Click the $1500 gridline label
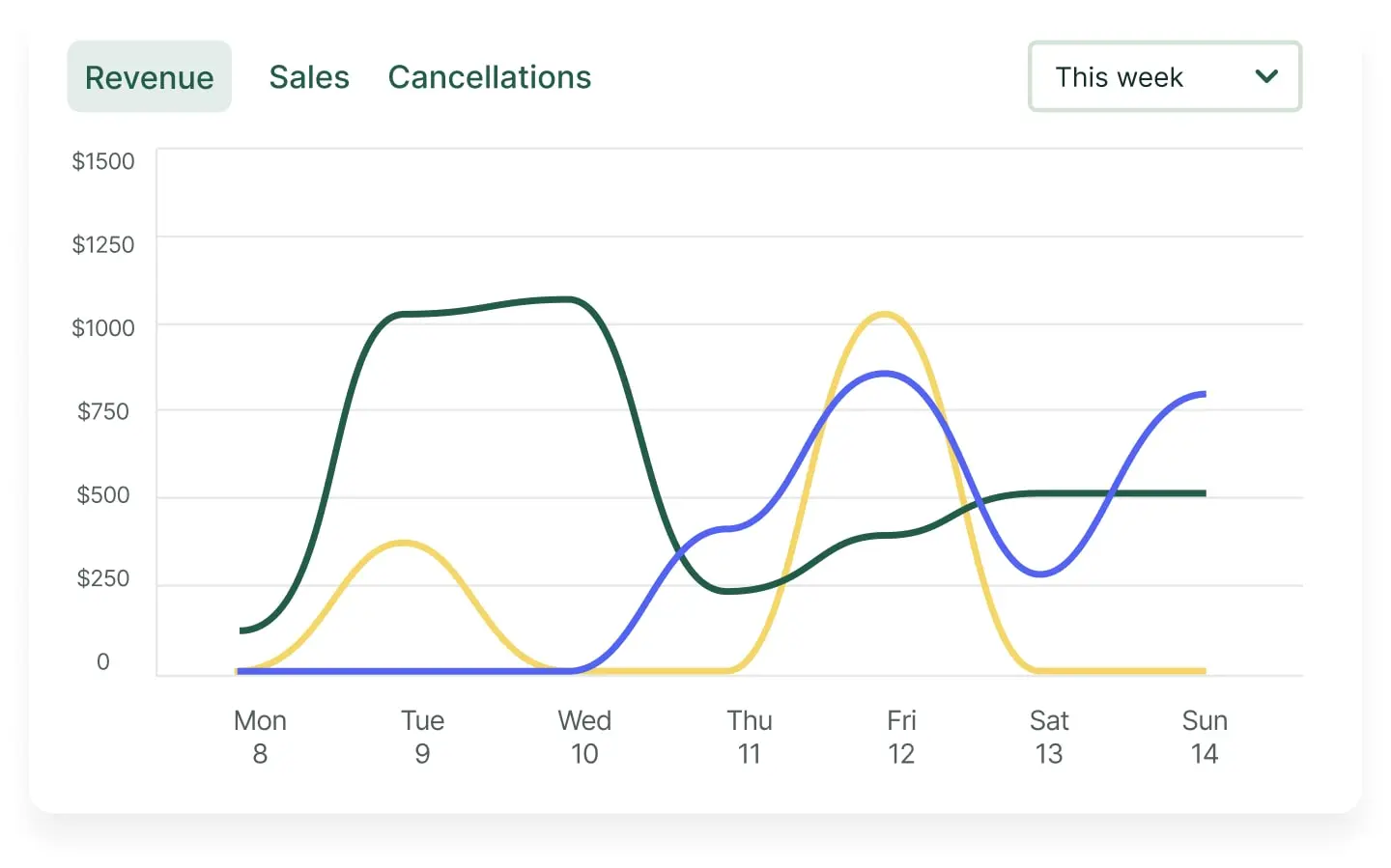Screen dimensions: 1391x868 click(104, 160)
